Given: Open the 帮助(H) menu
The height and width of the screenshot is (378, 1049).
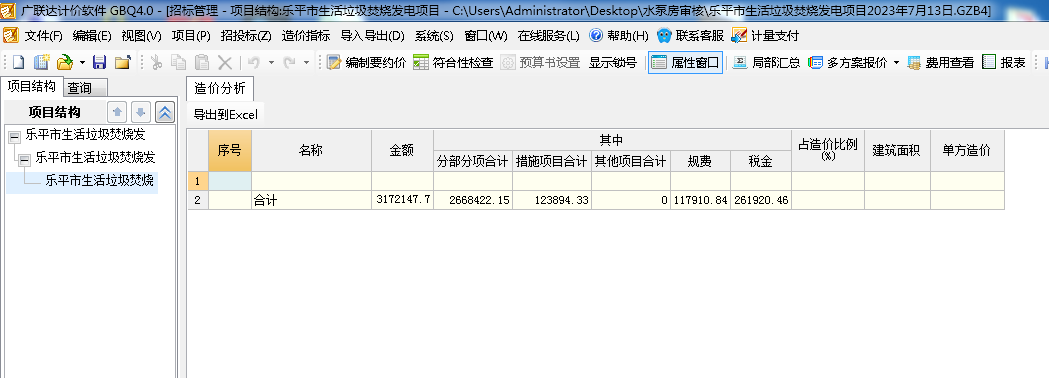Looking at the screenshot, I should click(x=619, y=36).
